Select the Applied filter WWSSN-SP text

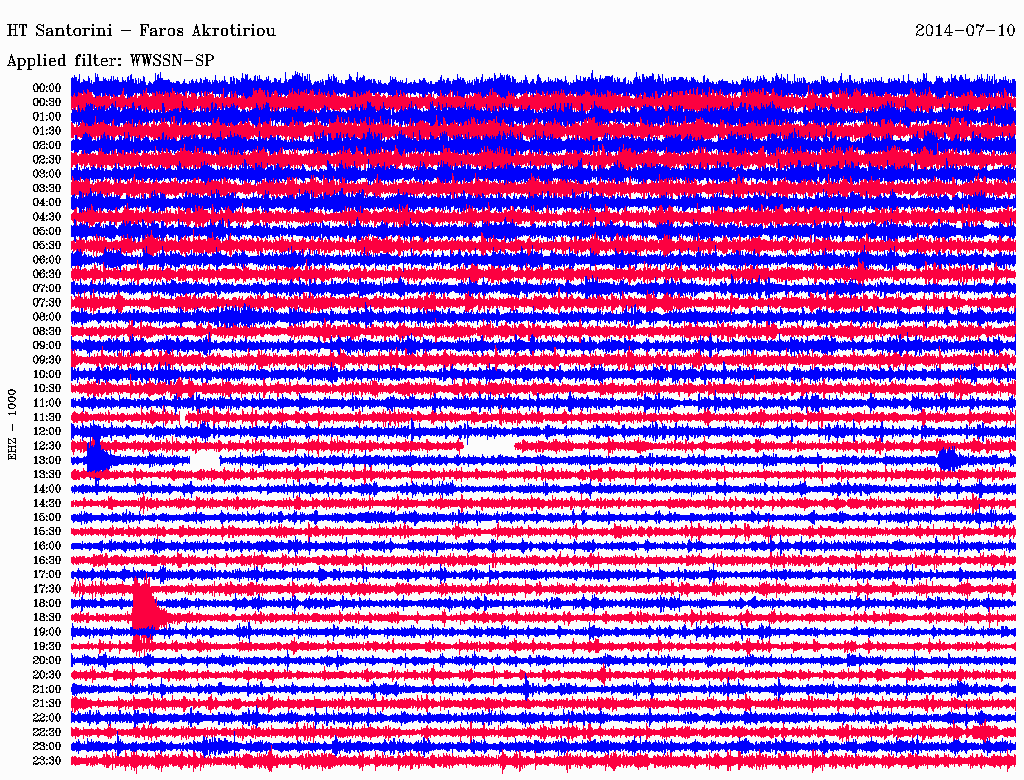click(110, 60)
